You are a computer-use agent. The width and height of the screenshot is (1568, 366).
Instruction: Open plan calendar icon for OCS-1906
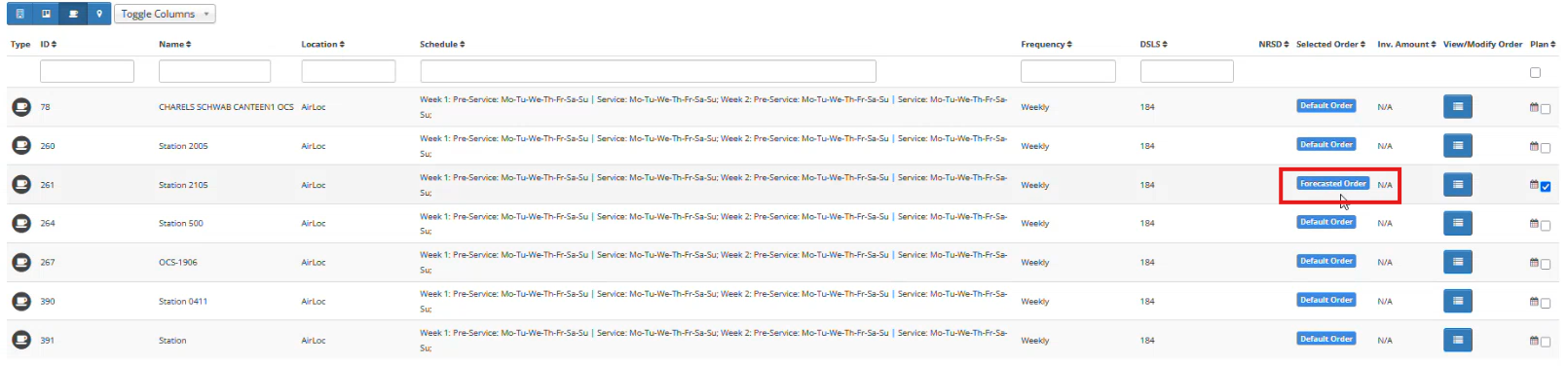(x=1534, y=263)
